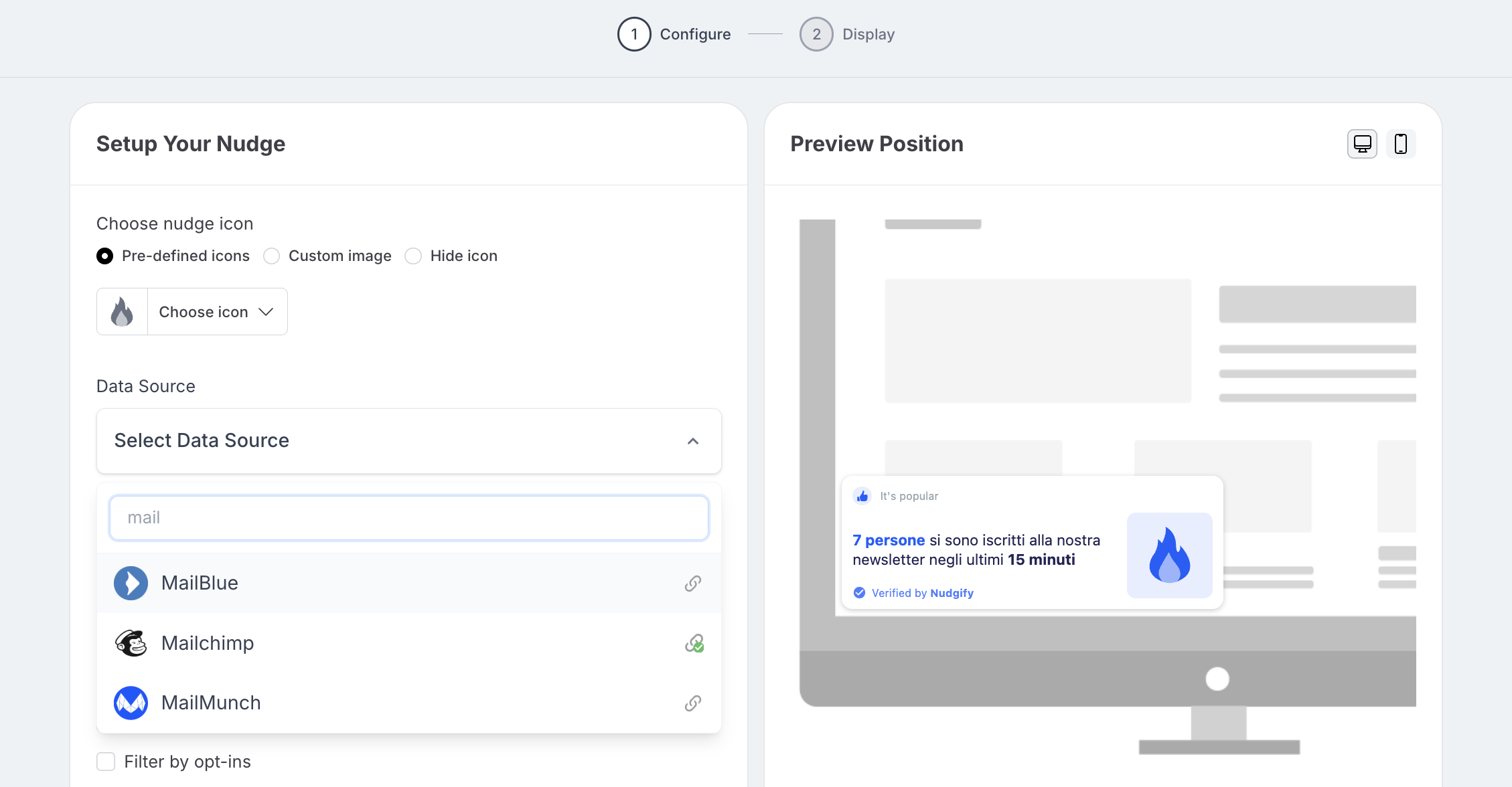Choose Mailchimp from data source list
Image resolution: width=1512 pixels, height=787 pixels.
tap(208, 643)
